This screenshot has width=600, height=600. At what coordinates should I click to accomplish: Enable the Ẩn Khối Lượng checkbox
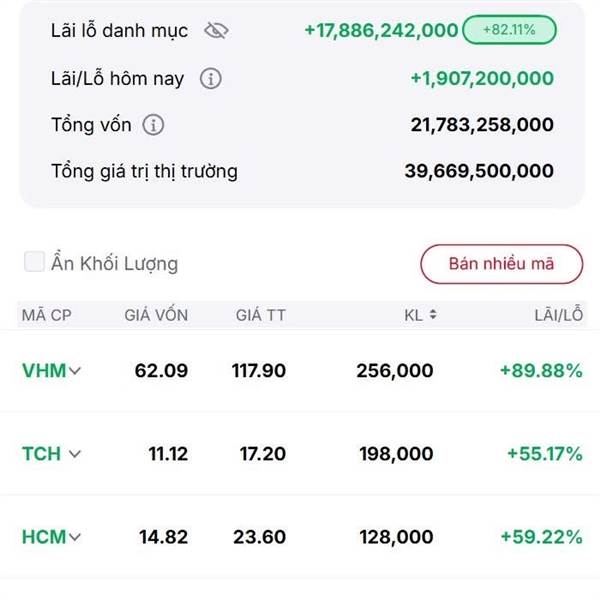34,262
